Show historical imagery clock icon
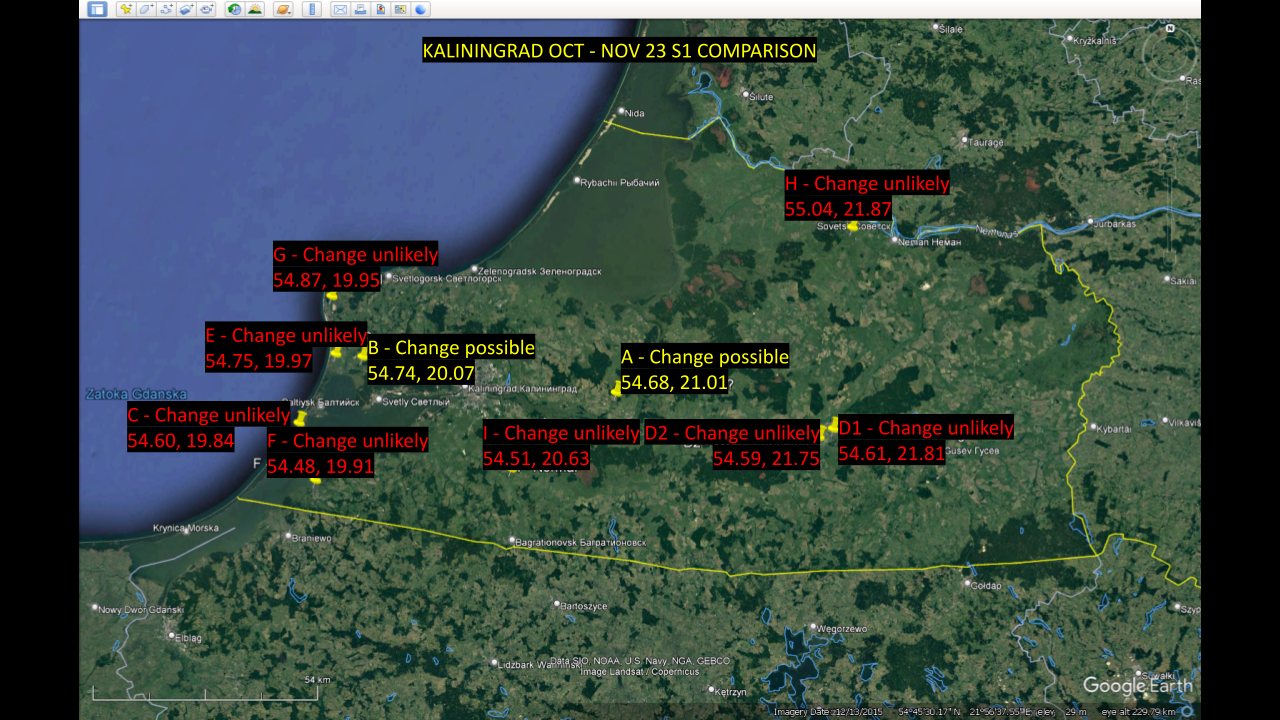 pyautogui.click(x=235, y=9)
